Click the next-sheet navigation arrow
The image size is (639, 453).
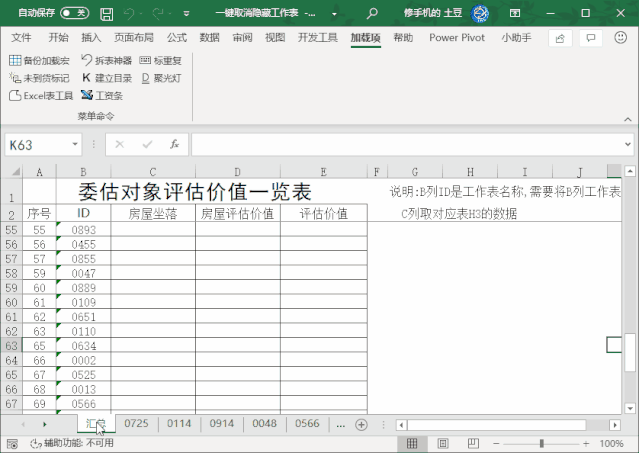[x=44, y=424]
